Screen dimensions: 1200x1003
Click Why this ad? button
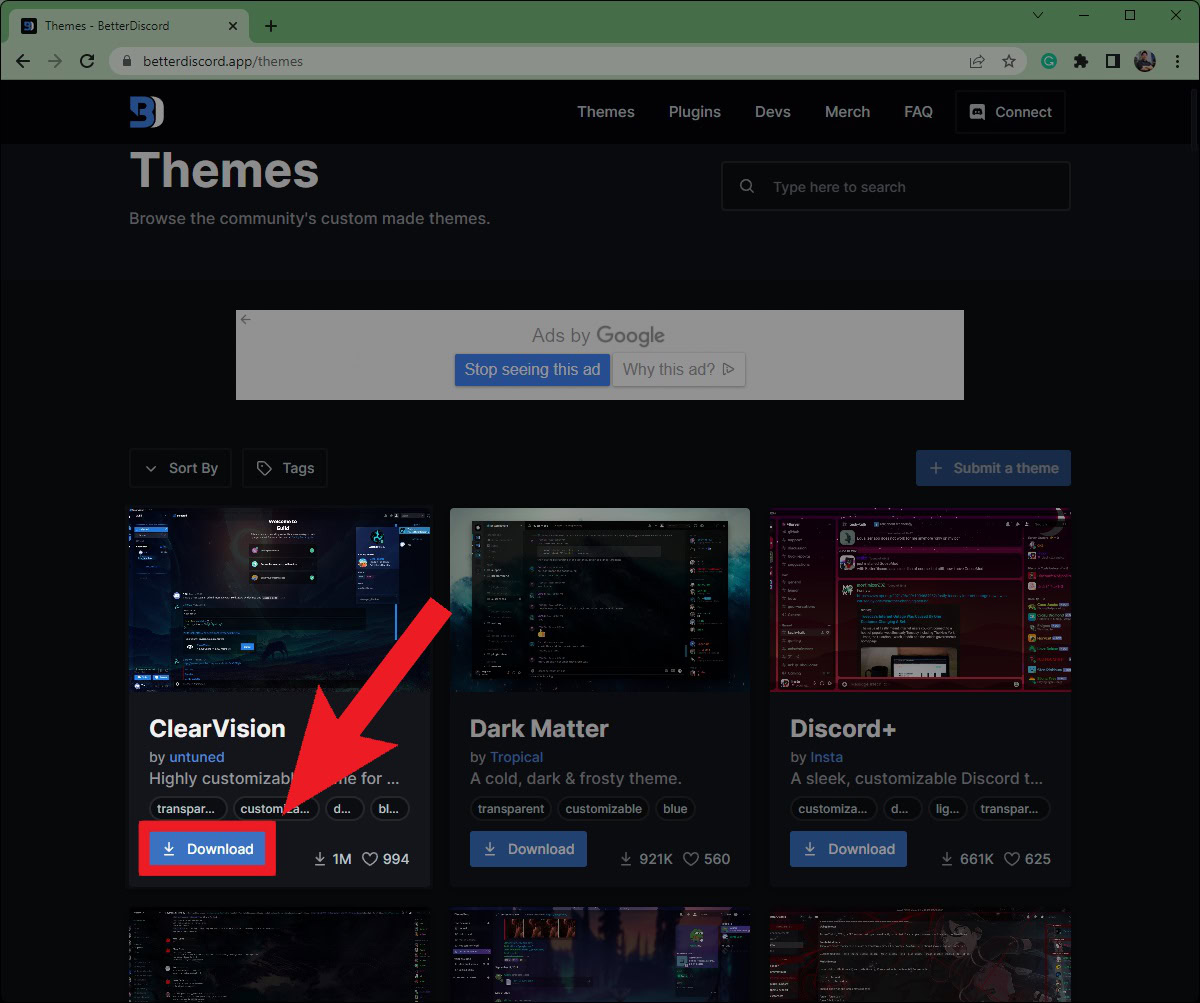coord(679,369)
